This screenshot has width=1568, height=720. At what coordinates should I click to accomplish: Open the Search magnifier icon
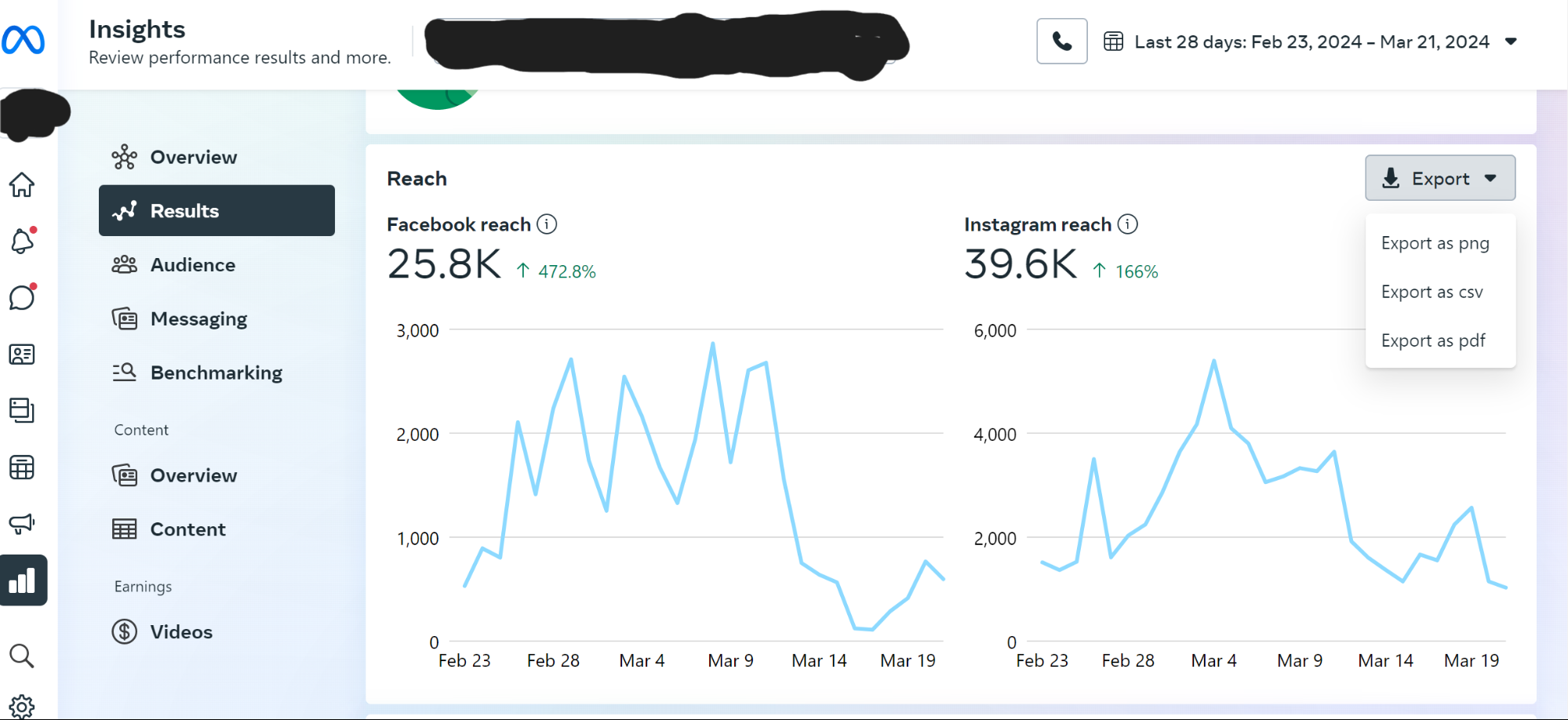pyautogui.click(x=24, y=656)
